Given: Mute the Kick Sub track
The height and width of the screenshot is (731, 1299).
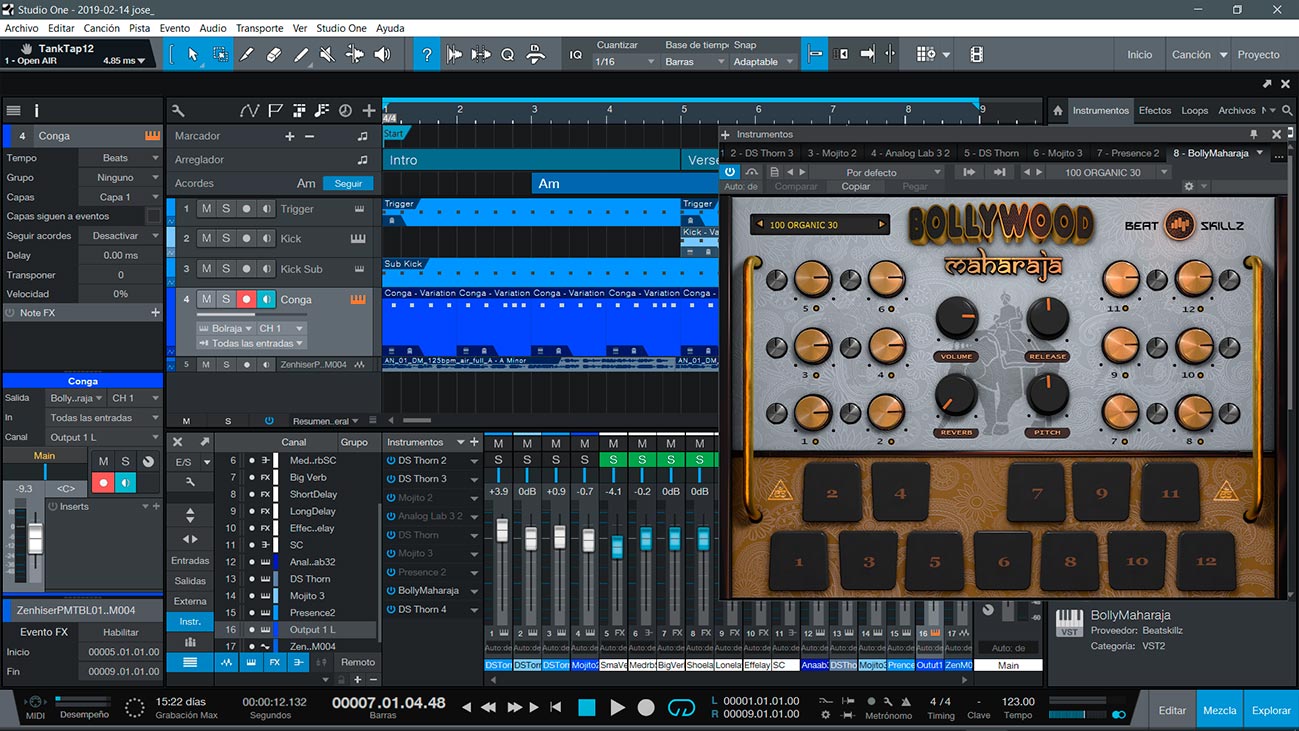Looking at the screenshot, I should tap(206, 269).
